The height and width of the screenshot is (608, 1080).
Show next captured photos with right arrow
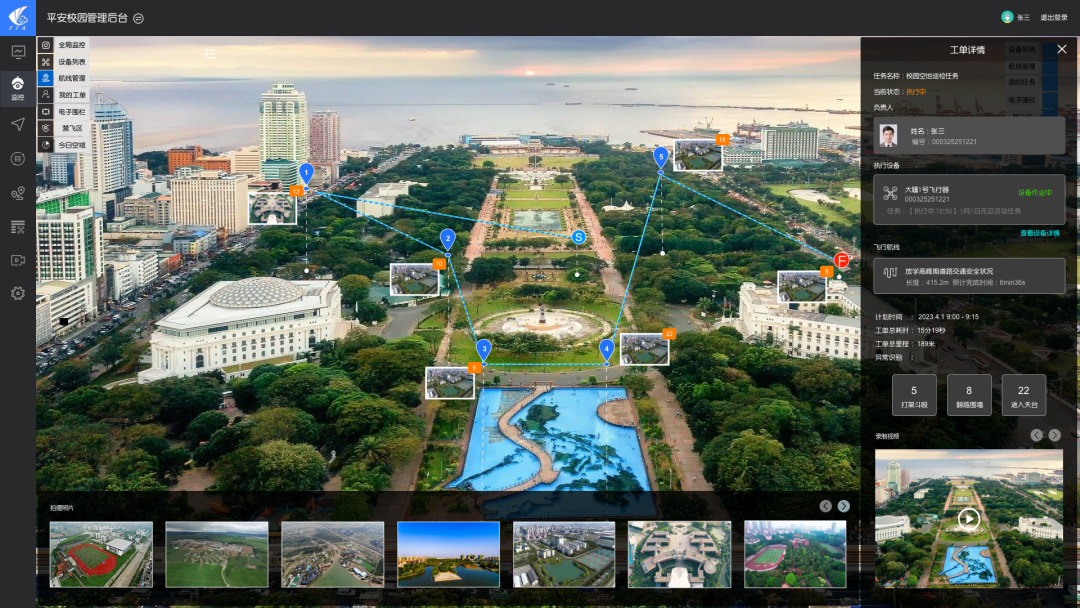(x=844, y=506)
